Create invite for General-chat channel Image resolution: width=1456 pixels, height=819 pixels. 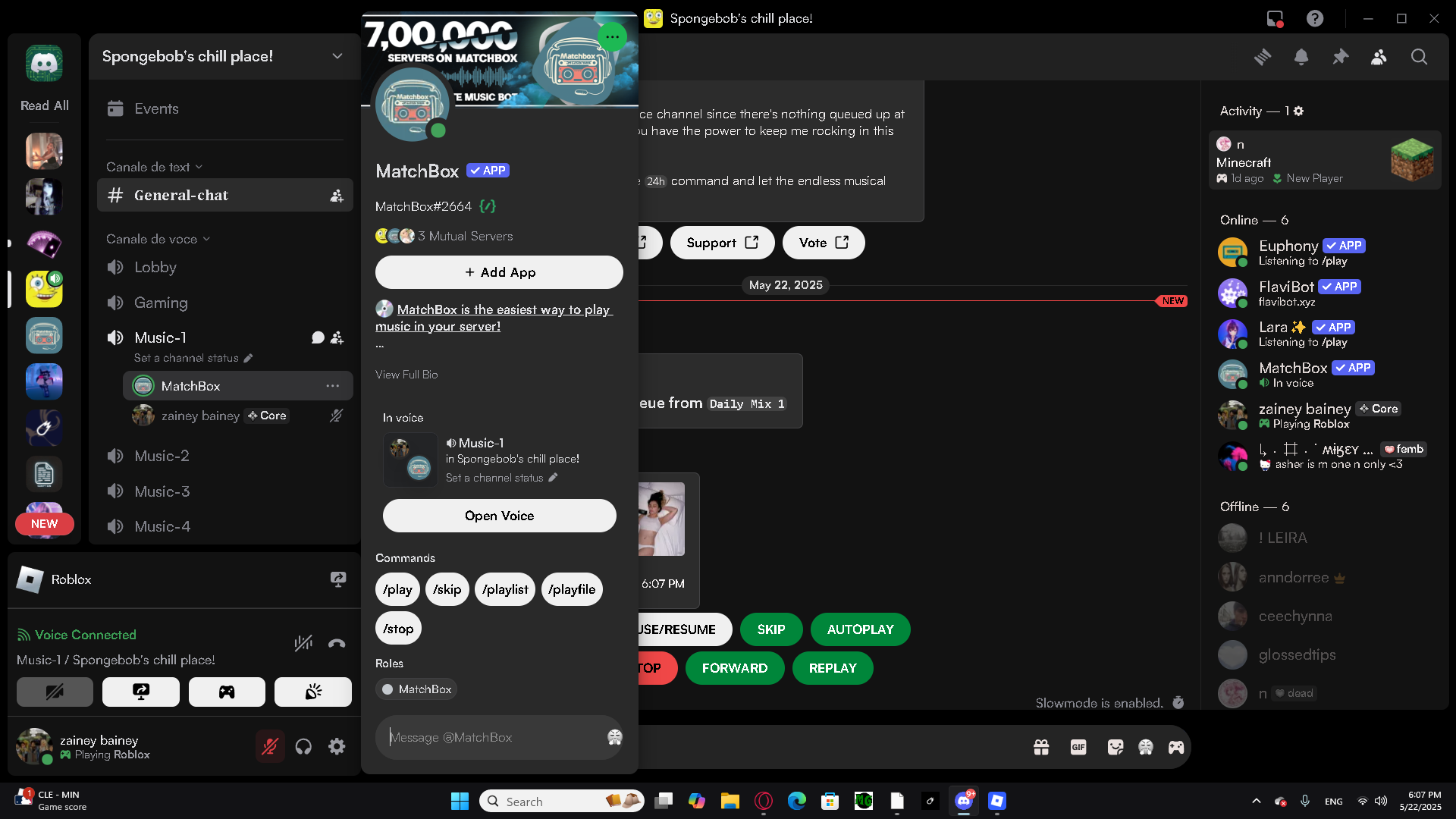tap(337, 196)
